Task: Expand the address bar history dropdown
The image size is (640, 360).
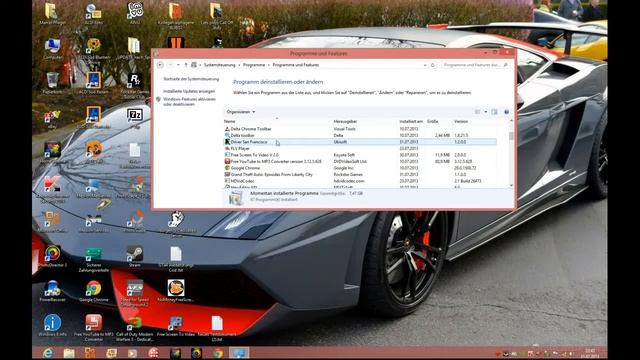Action: click(x=425, y=65)
